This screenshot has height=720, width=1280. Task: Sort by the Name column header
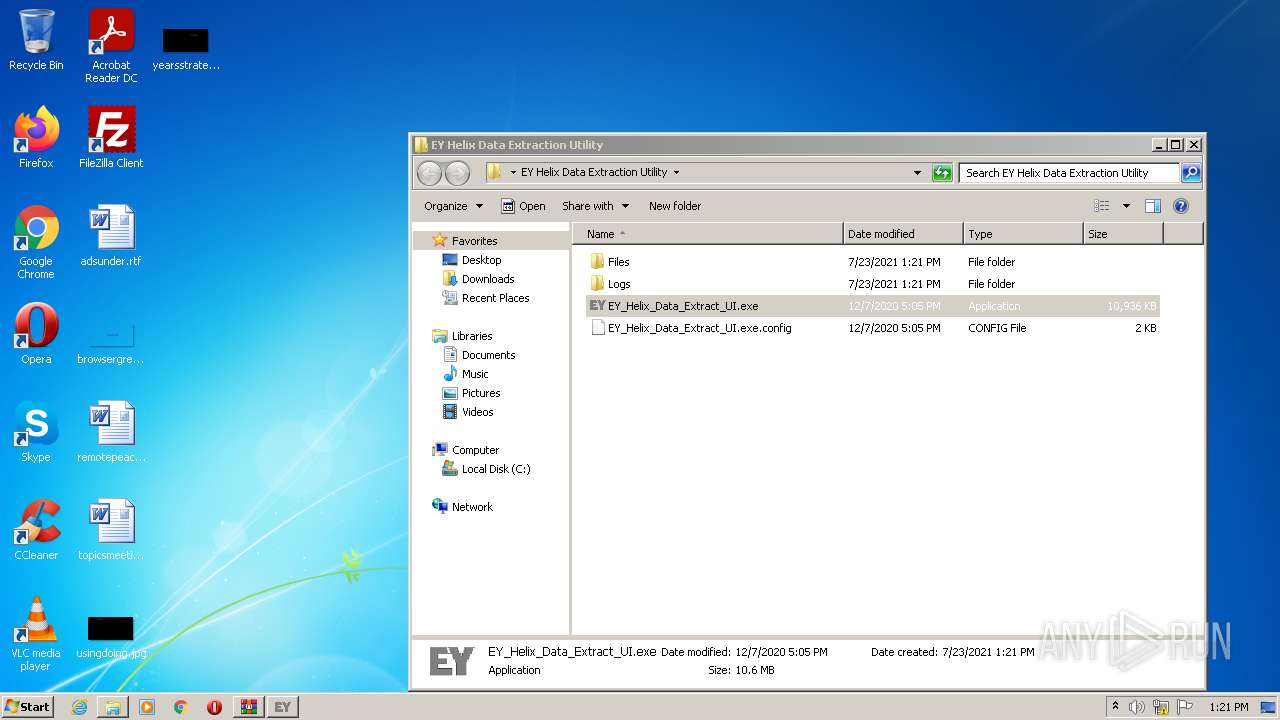click(x=708, y=234)
